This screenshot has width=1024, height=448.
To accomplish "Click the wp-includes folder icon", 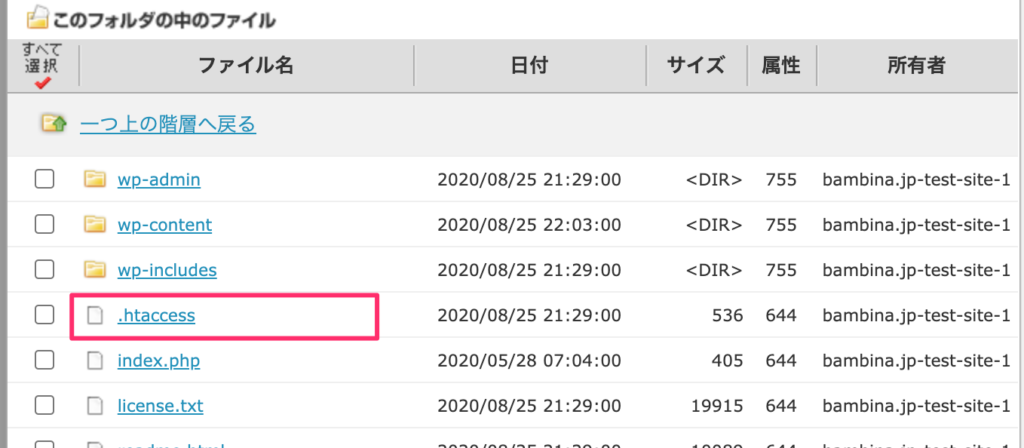I will click(x=95, y=270).
